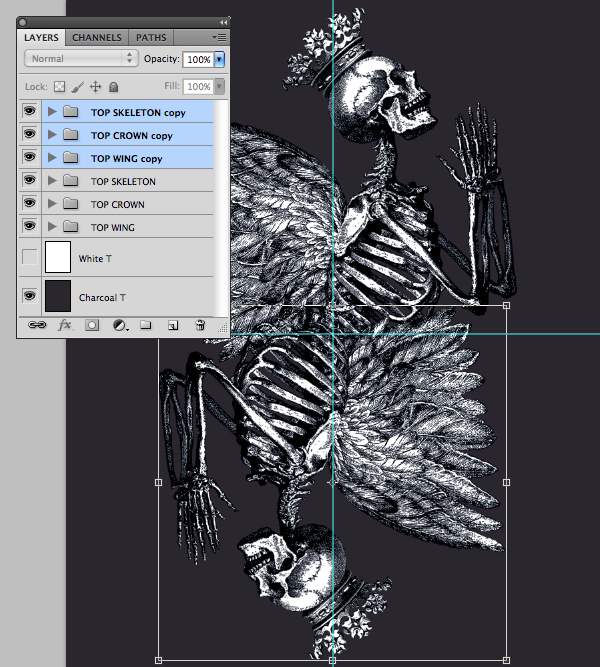600x667 pixels.
Task: Open the blend mode Normal dropdown
Action: (81, 58)
